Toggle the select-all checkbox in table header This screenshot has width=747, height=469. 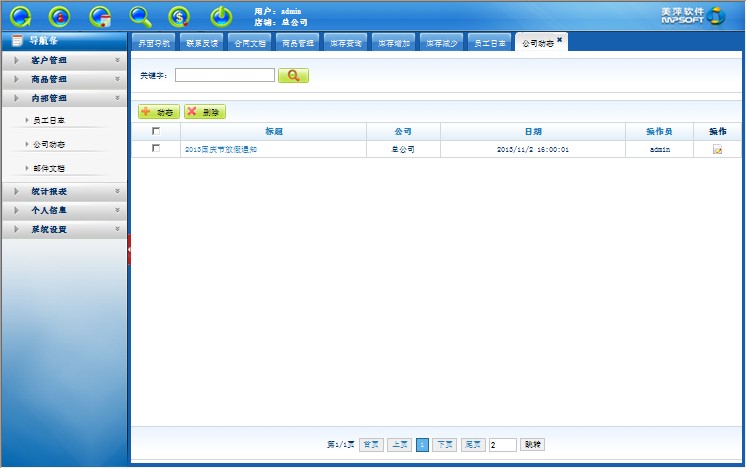coord(155,131)
